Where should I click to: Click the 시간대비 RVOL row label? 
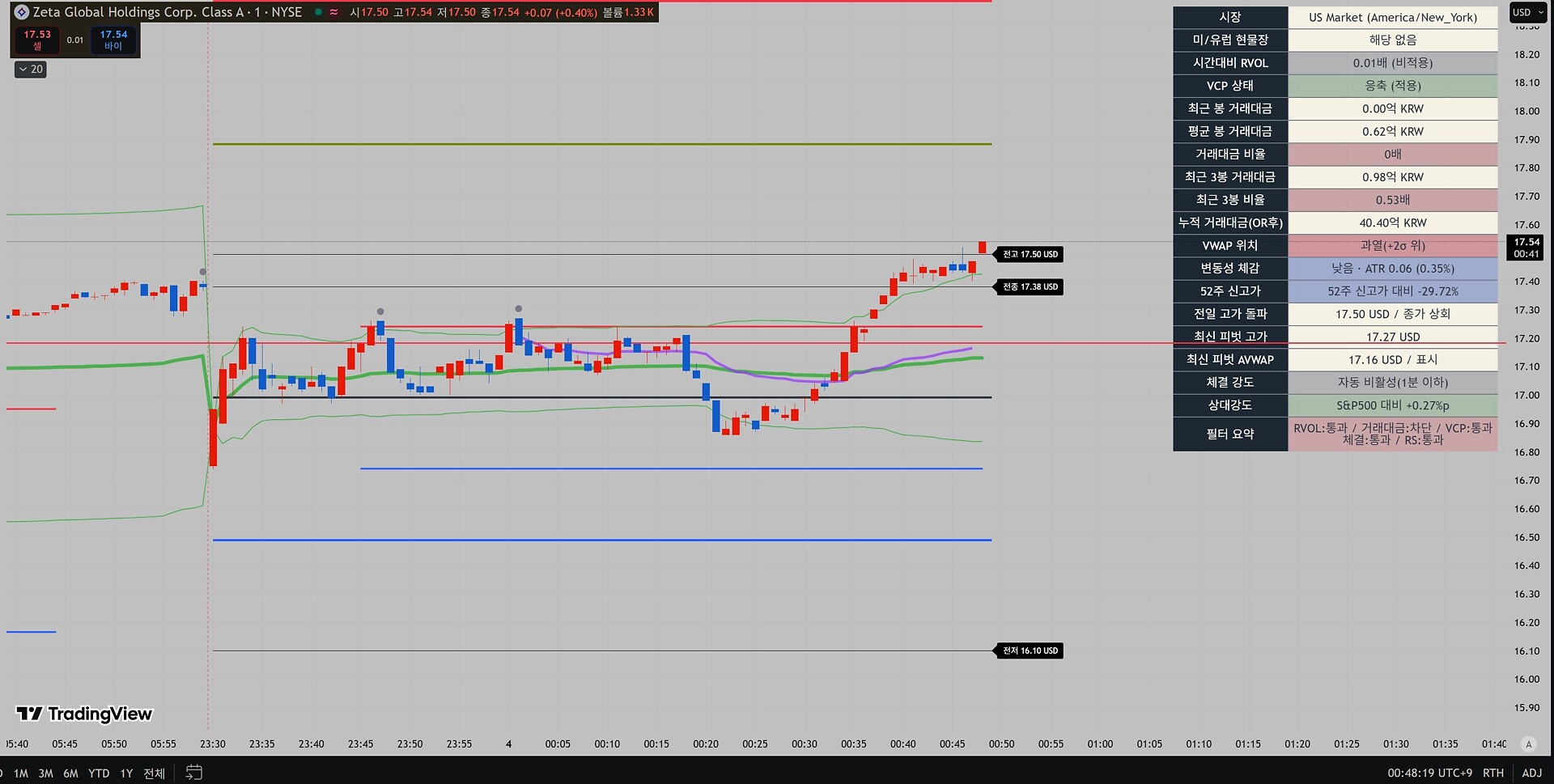click(1230, 63)
